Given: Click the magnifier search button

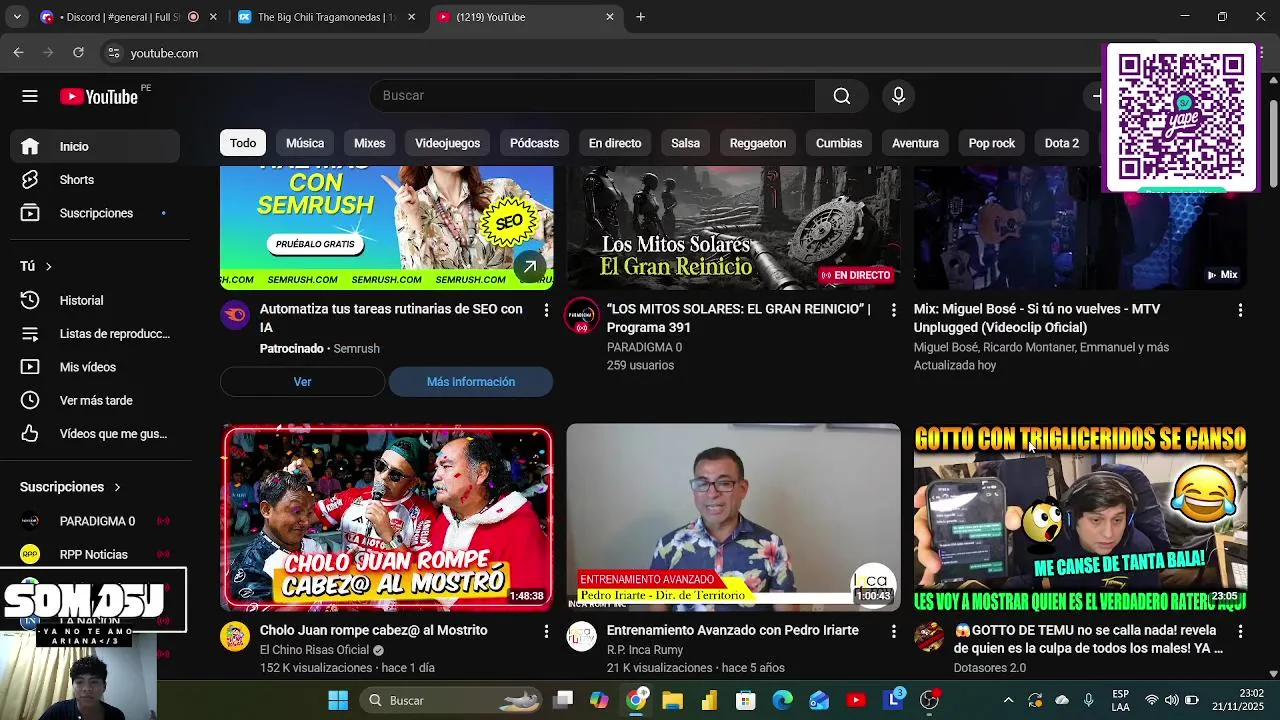Looking at the screenshot, I should [842, 96].
